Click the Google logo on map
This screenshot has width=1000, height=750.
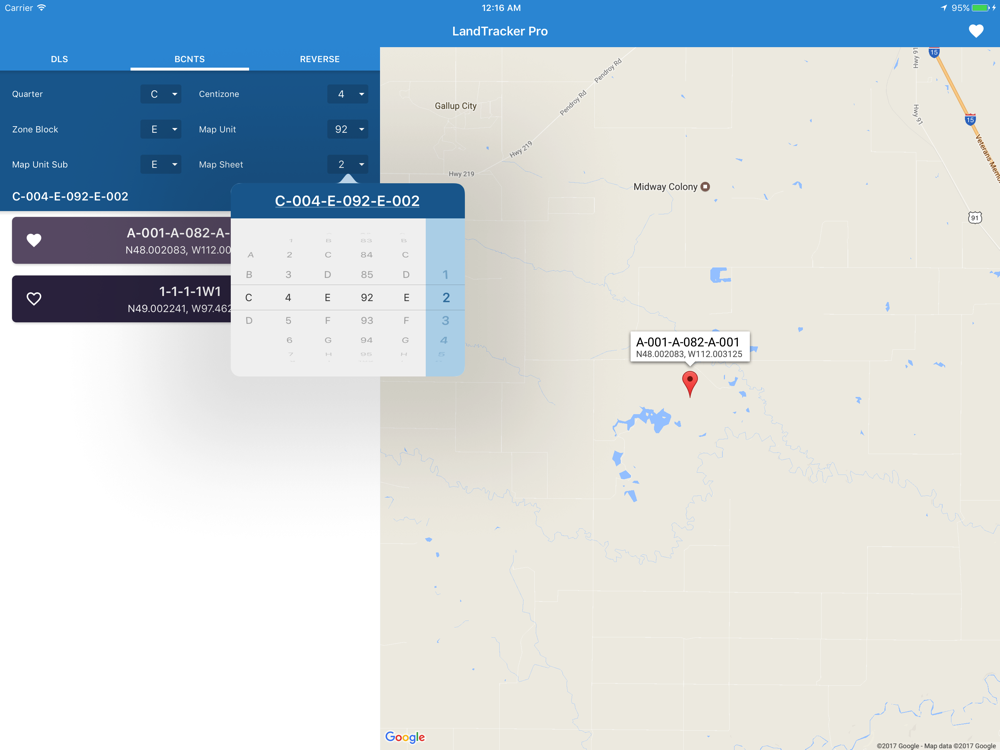click(x=405, y=737)
